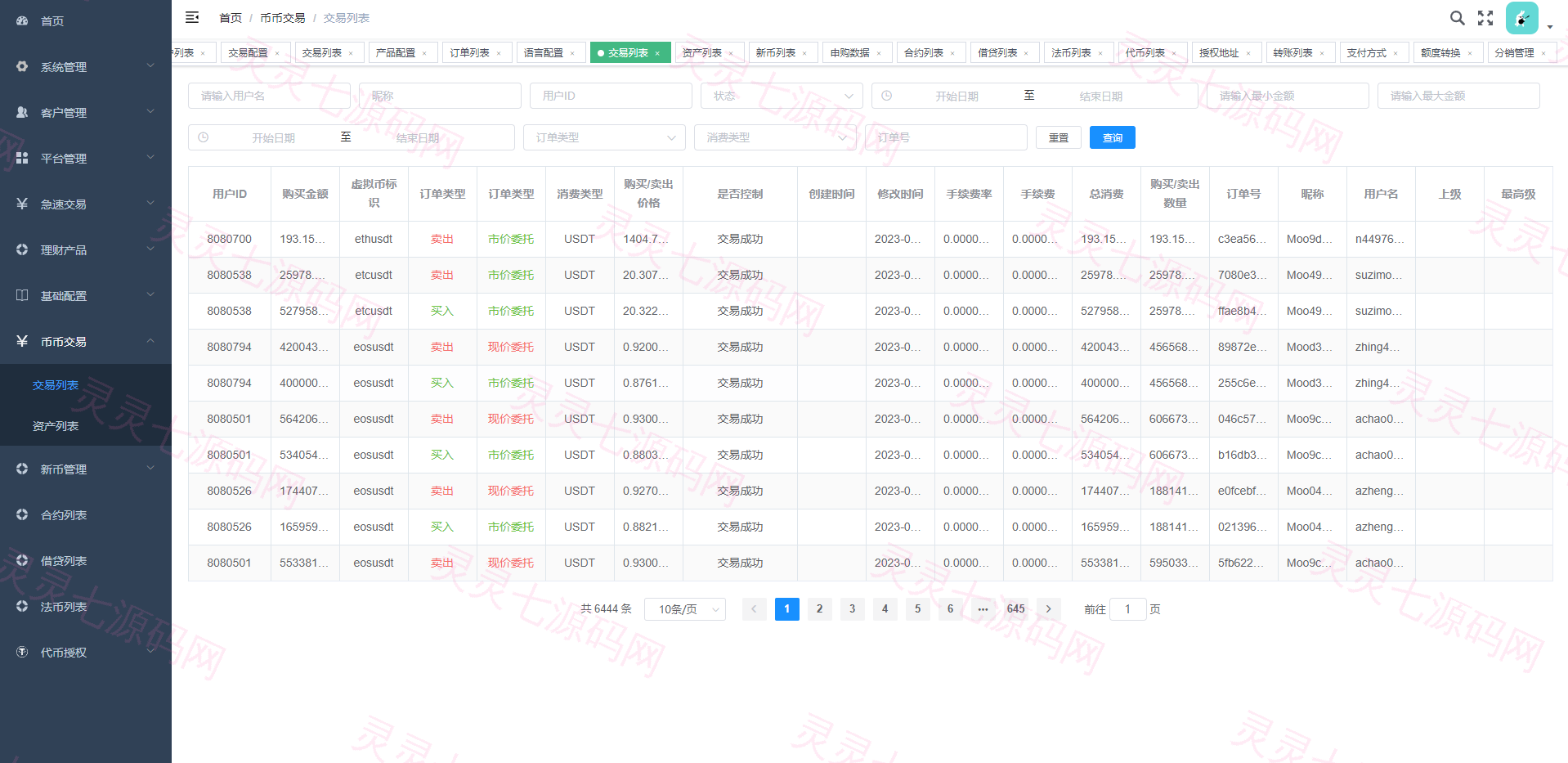Image resolution: width=1568 pixels, height=763 pixels.
Task: Switch to the 资产列表 tab
Action: tap(710, 52)
